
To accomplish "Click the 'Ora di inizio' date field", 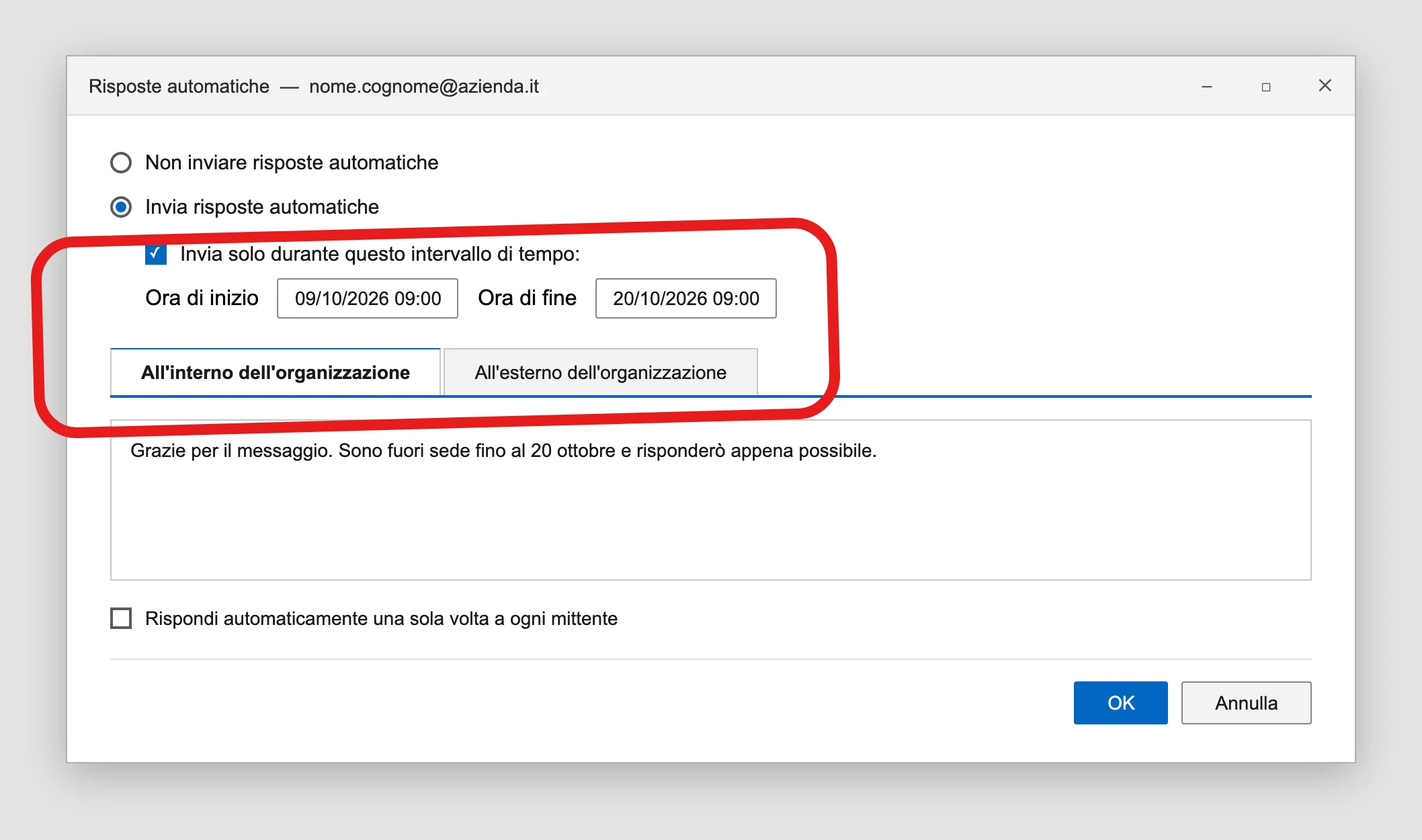I will tap(368, 298).
